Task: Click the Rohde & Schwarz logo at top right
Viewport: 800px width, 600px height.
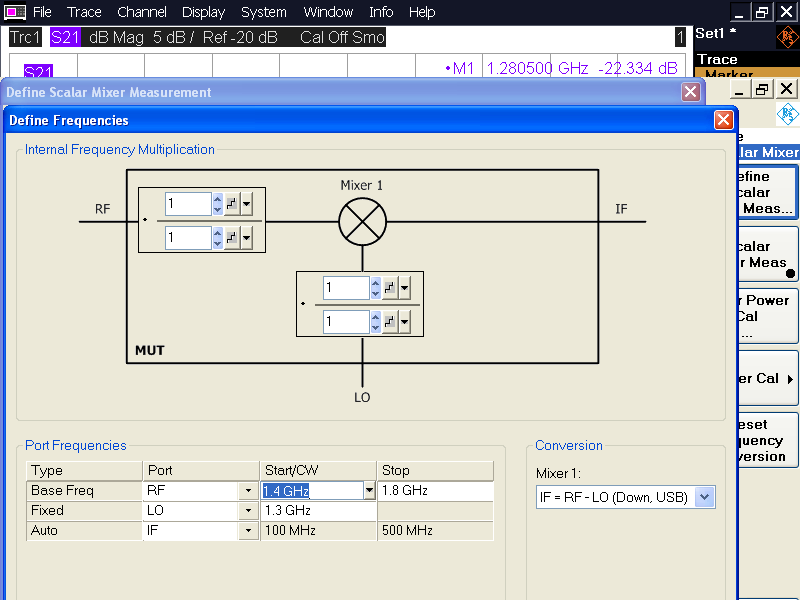Action: (x=787, y=38)
